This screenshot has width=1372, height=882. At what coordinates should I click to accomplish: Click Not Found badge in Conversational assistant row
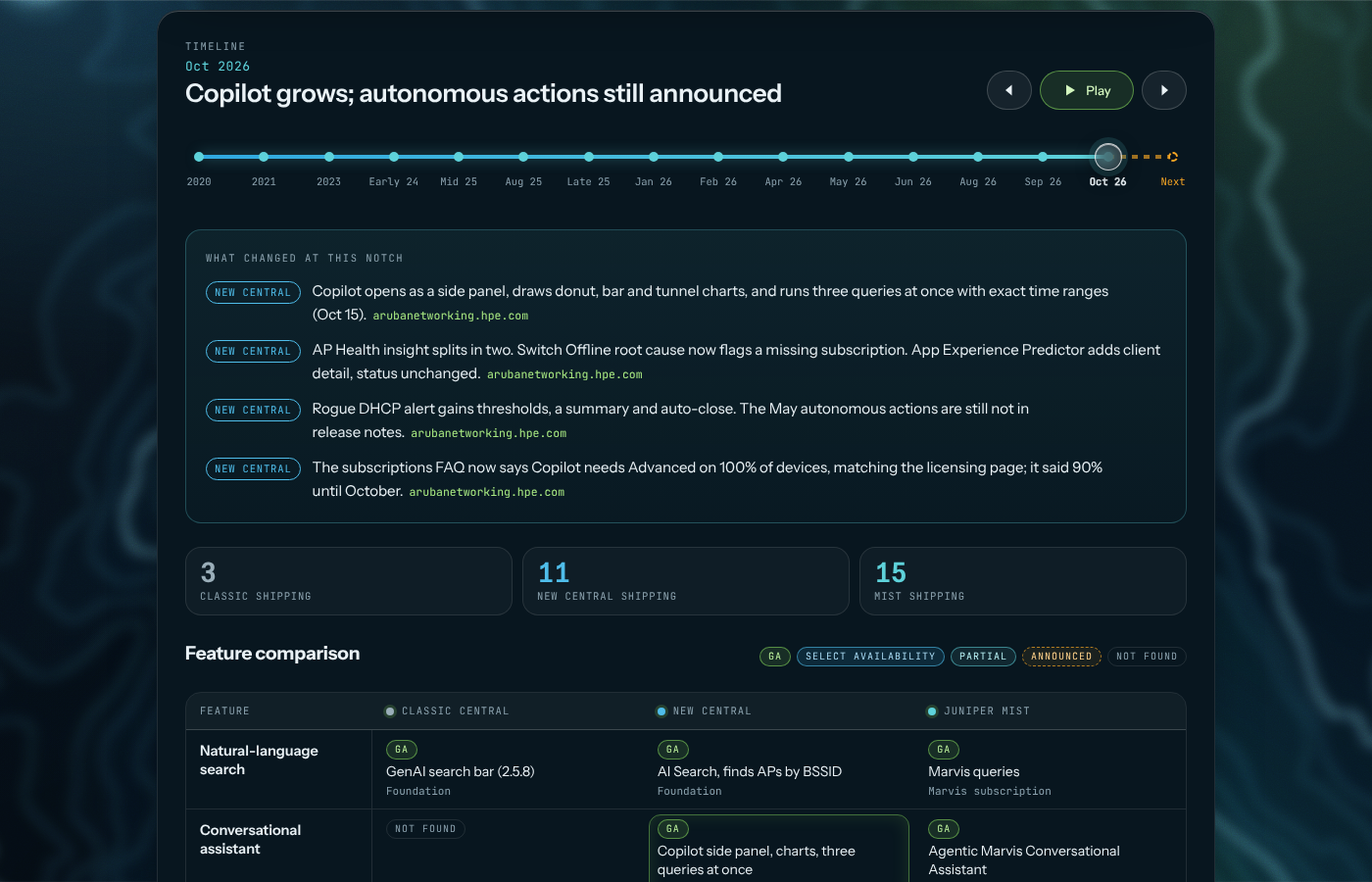pyautogui.click(x=425, y=829)
